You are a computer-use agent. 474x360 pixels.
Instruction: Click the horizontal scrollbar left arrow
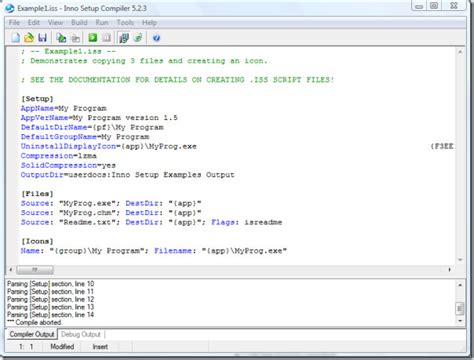coord(11,269)
